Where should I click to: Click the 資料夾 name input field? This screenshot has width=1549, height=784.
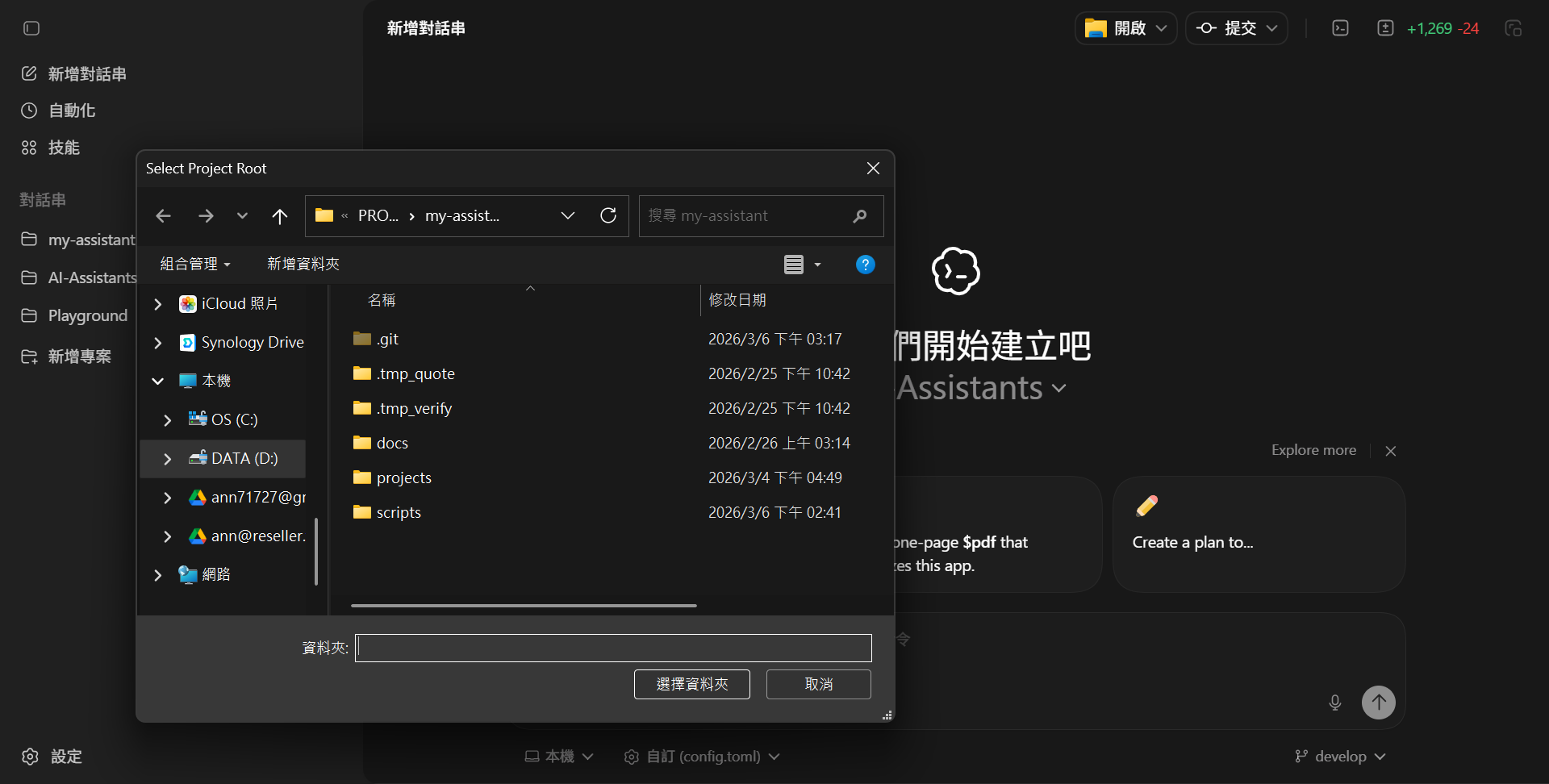(613, 648)
